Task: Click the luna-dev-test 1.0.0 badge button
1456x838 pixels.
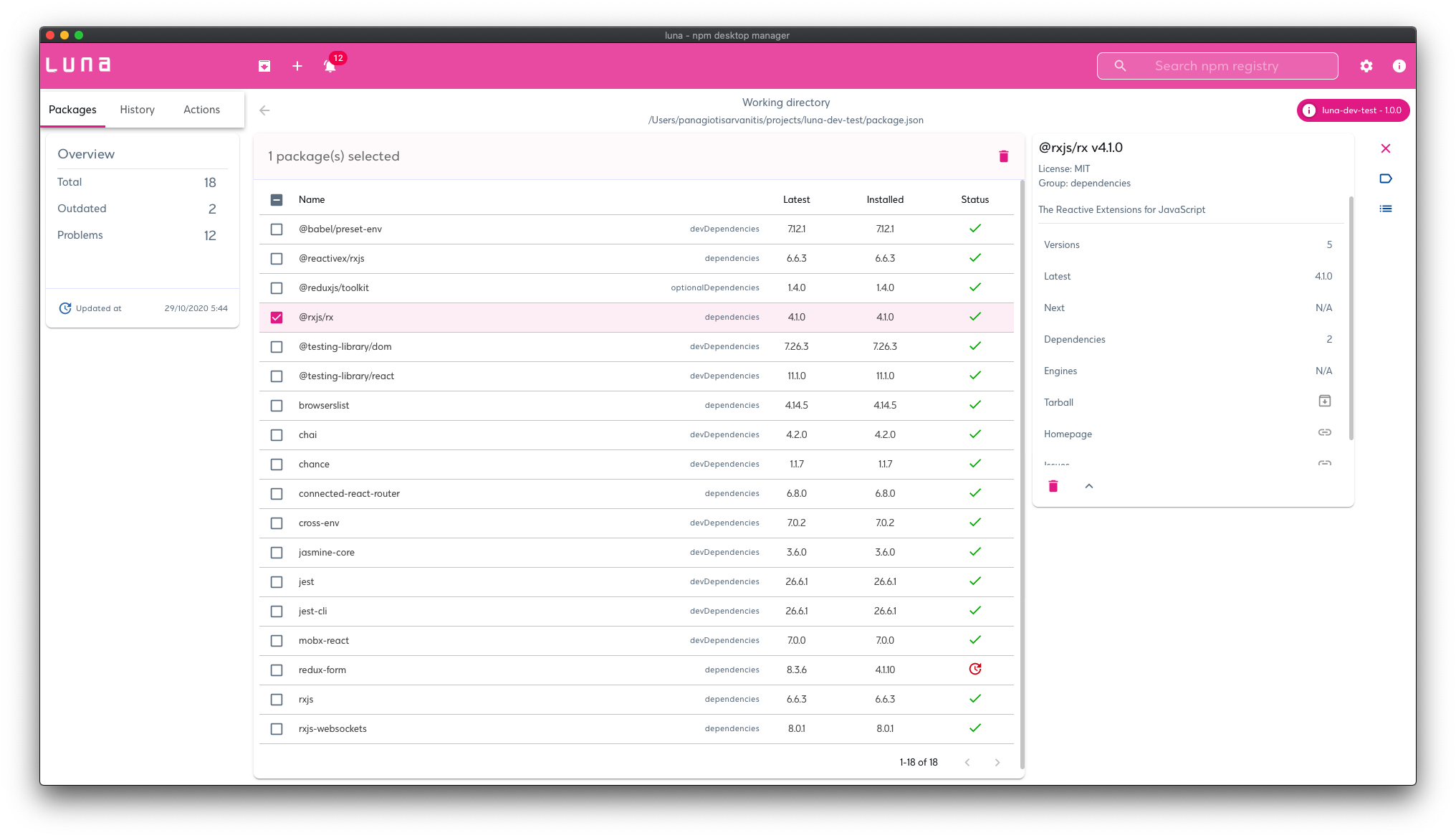Action: click(1353, 110)
